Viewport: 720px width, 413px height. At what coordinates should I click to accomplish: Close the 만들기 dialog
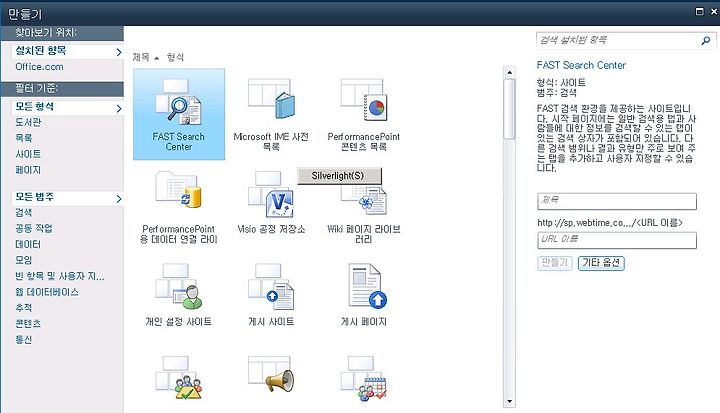pos(714,11)
